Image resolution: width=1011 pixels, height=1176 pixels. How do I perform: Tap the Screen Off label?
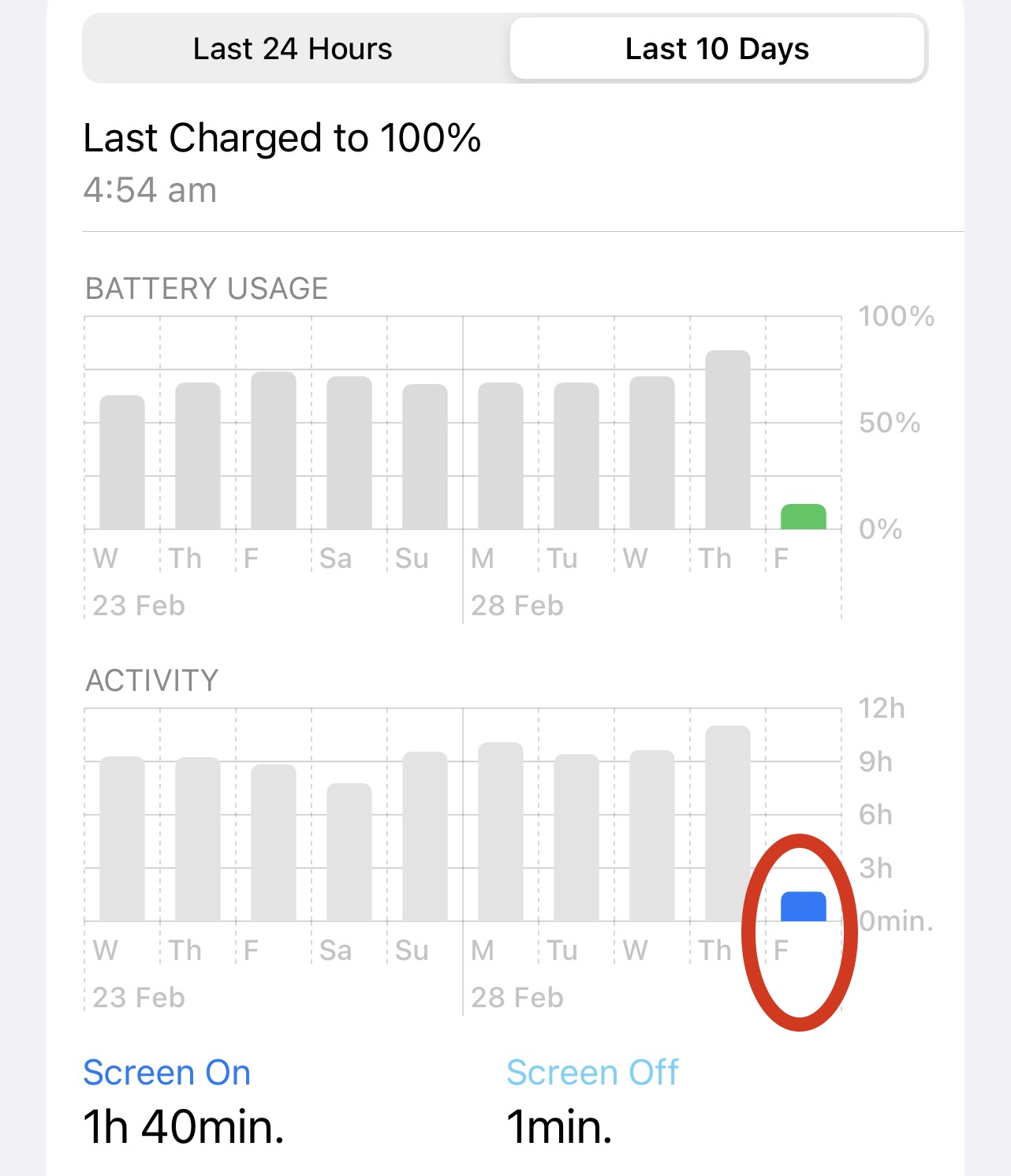tap(592, 1073)
